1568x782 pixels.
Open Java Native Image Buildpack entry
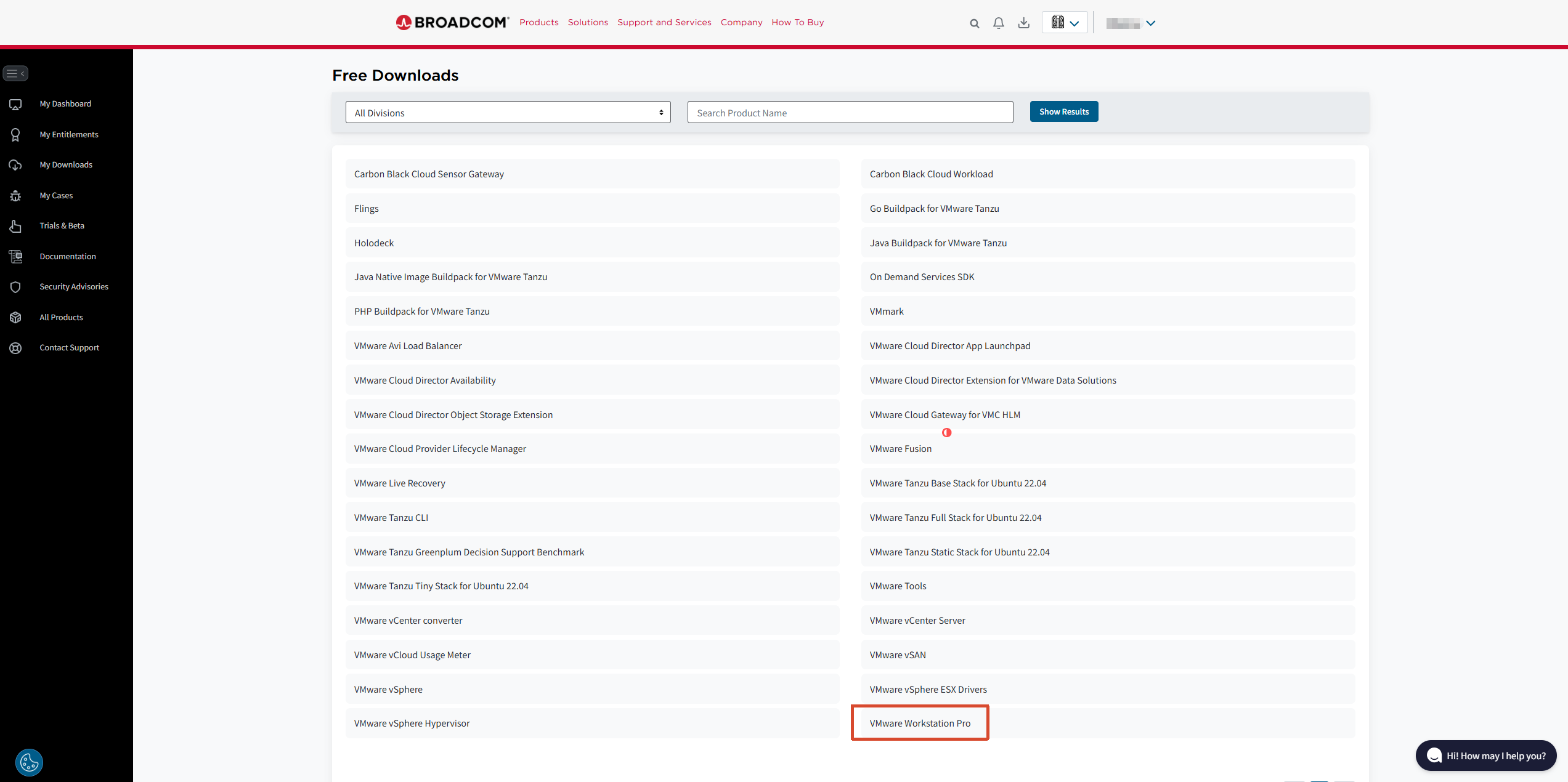[593, 277]
